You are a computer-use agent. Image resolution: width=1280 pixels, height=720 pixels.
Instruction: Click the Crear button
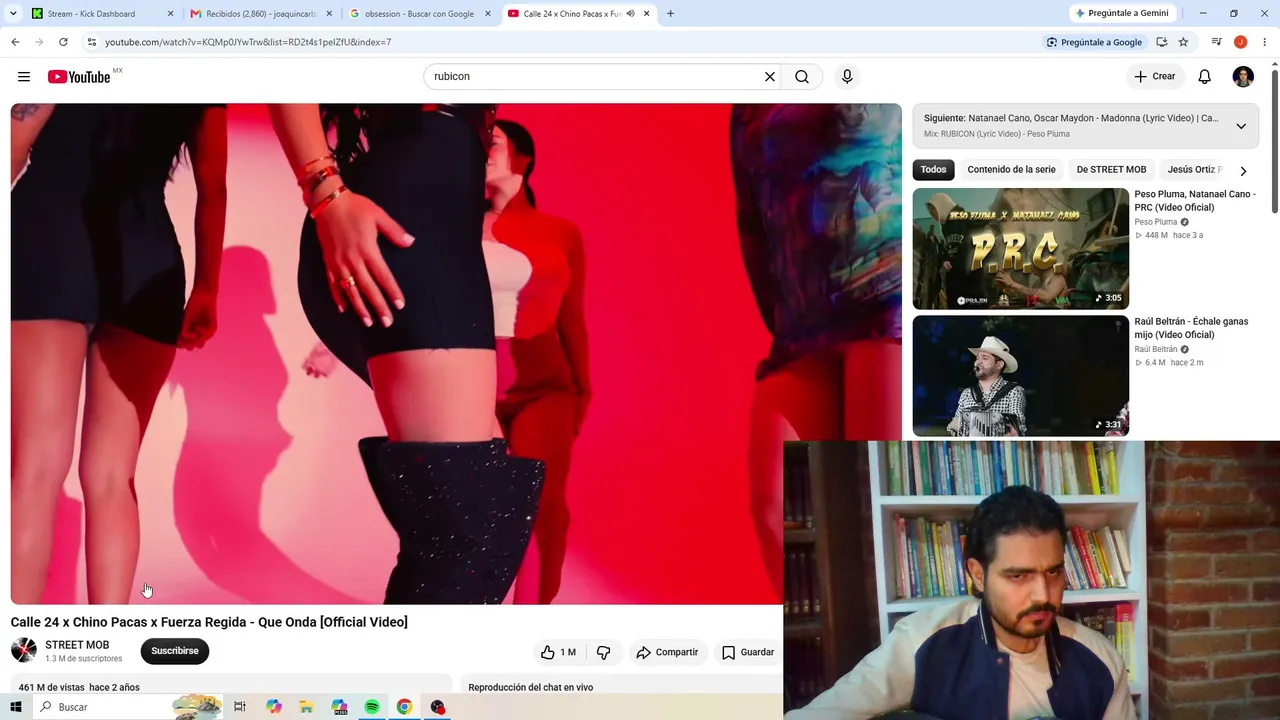[x=1155, y=77]
